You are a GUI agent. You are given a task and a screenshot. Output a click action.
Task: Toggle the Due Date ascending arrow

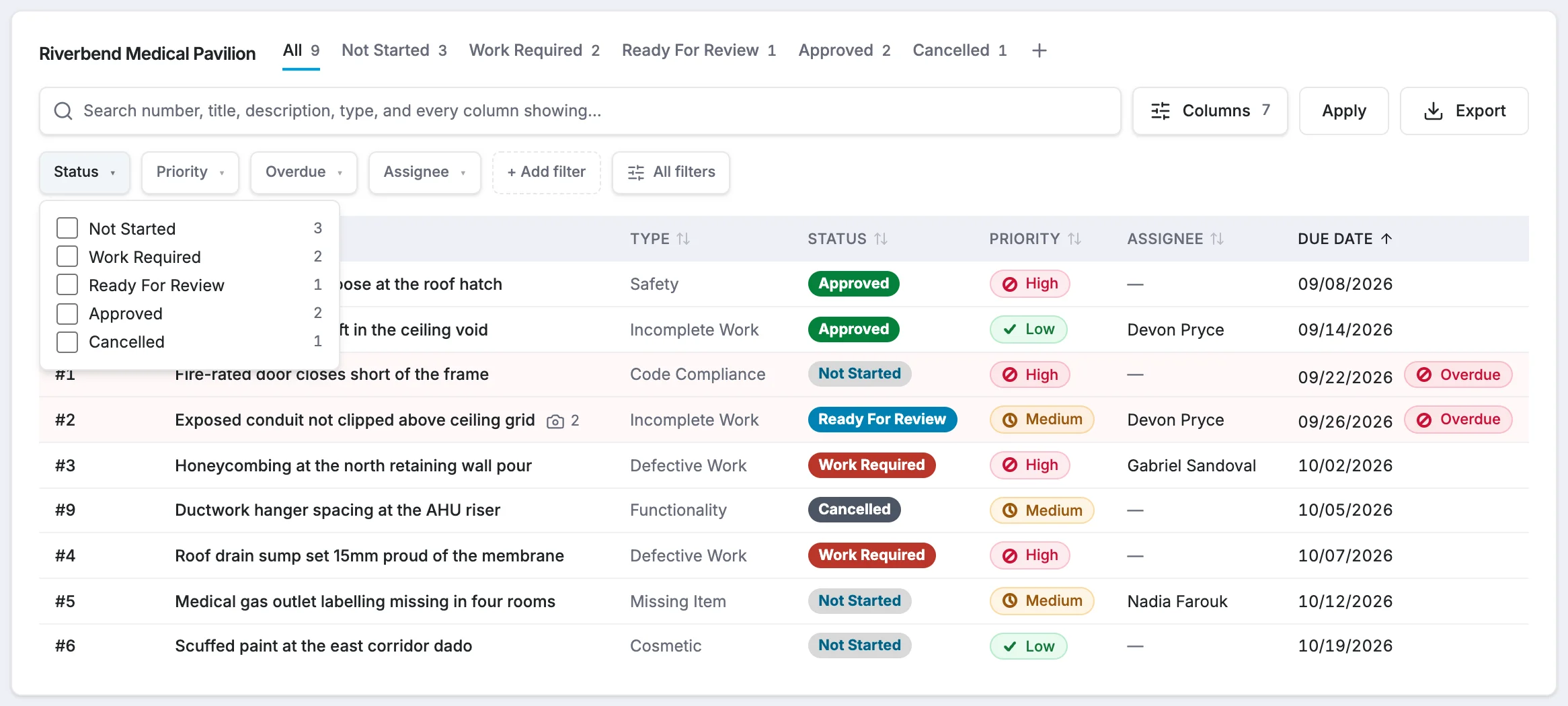click(1386, 239)
